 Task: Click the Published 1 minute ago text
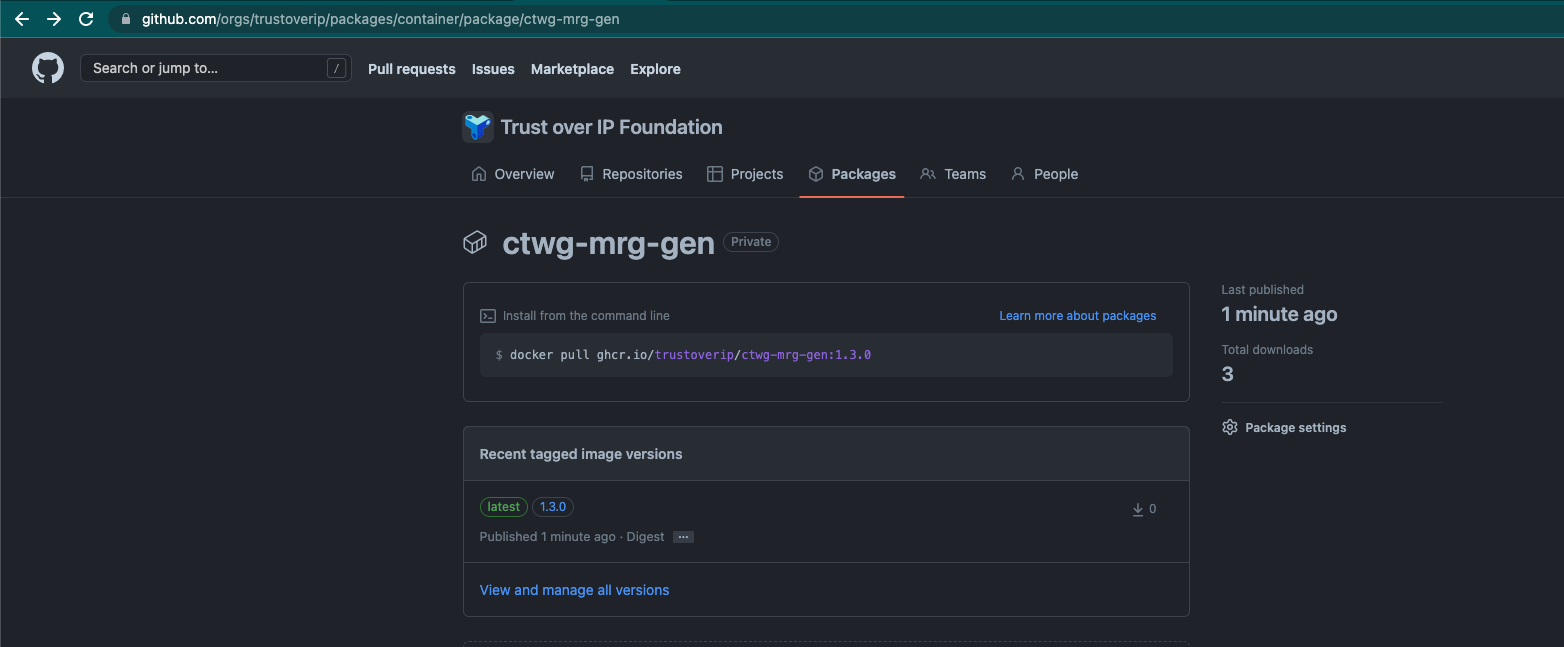coord(548,537)
